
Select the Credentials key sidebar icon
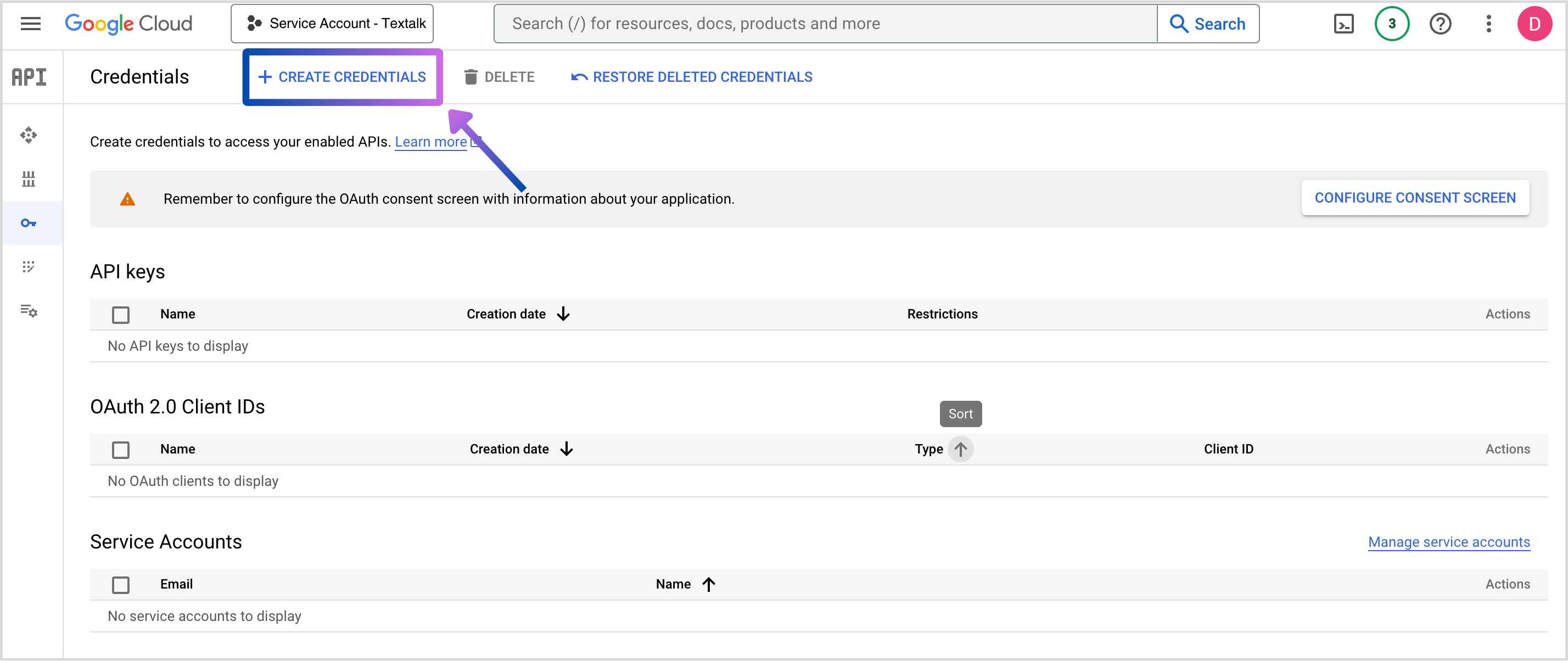[29, 223]
